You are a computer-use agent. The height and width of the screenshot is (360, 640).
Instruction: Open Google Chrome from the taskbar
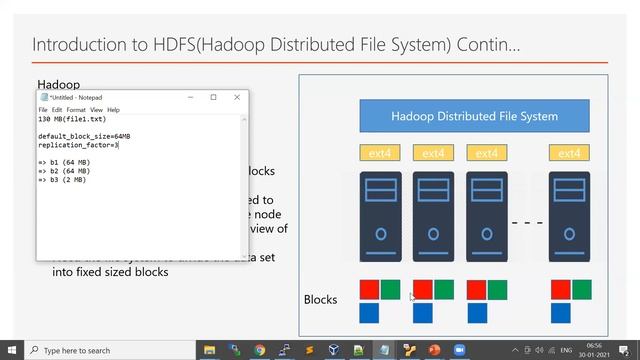(x=260, y=350)
